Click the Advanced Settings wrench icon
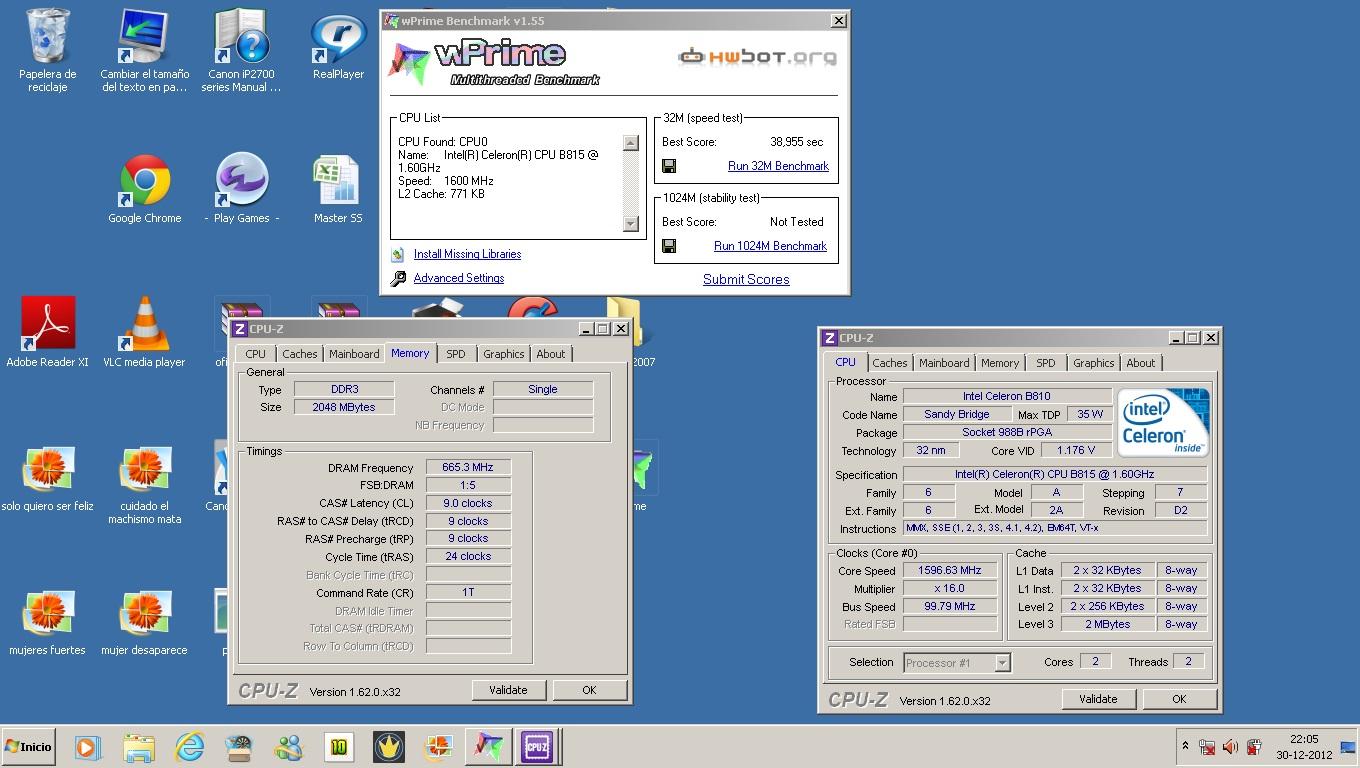This screenshot has width=1360, height=768. click(397, 279)
